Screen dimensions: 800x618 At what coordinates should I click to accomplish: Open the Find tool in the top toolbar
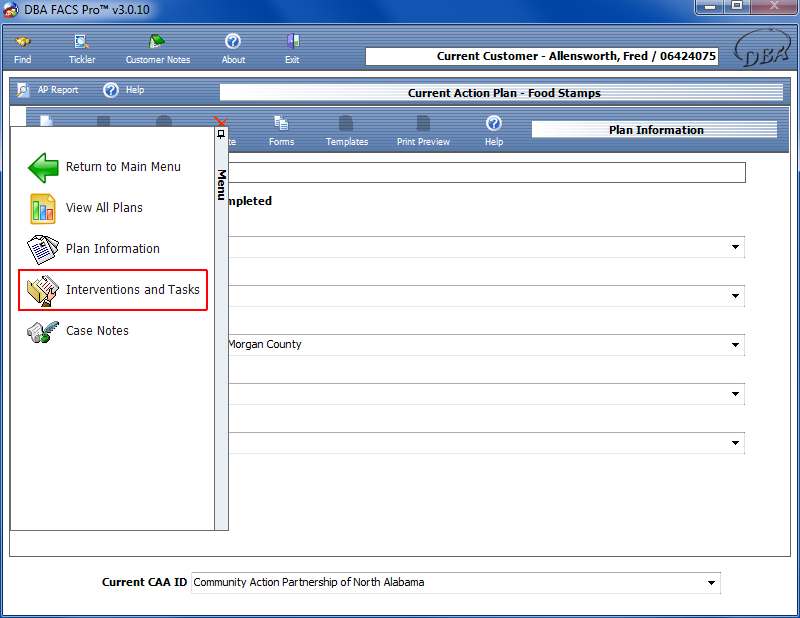tap(22, 48)
